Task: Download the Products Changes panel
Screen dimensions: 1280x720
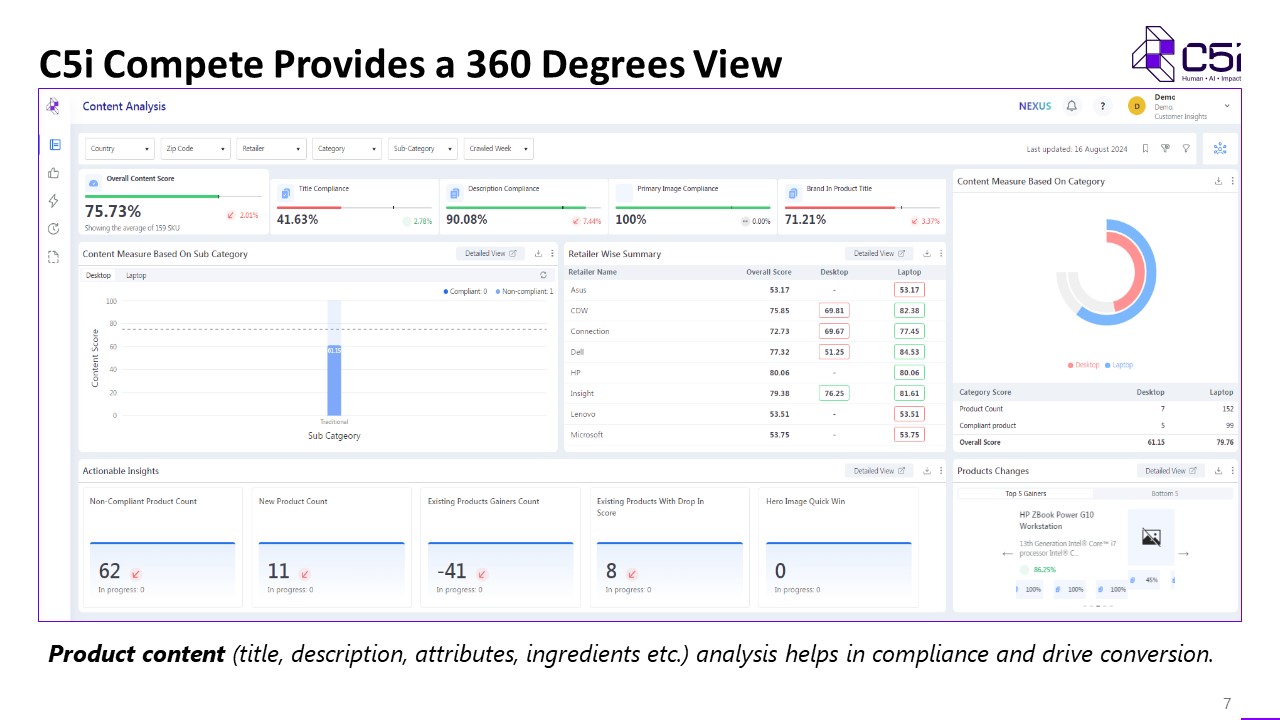Action: 1218,471
